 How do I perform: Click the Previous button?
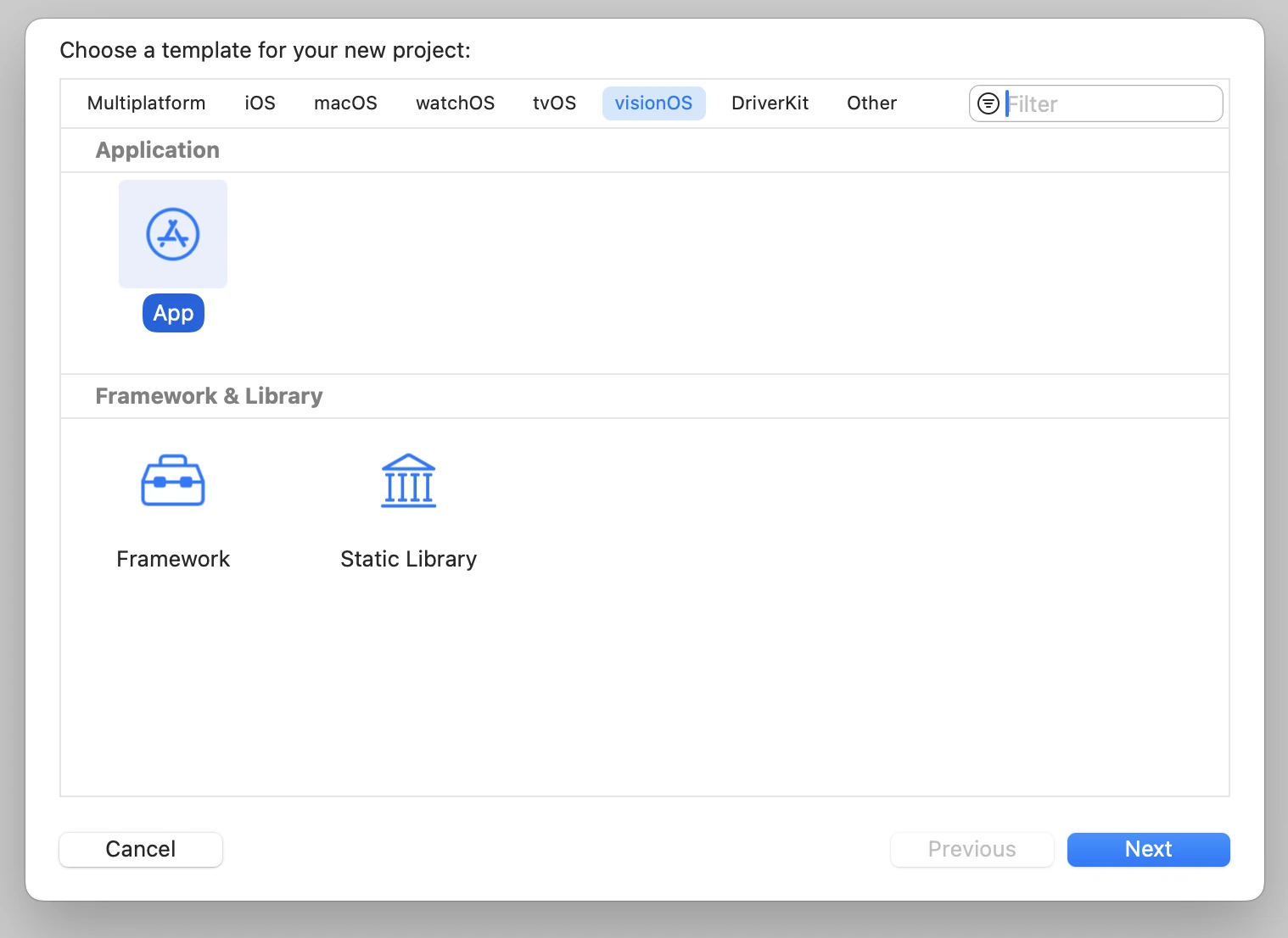(x=972, y=850)
